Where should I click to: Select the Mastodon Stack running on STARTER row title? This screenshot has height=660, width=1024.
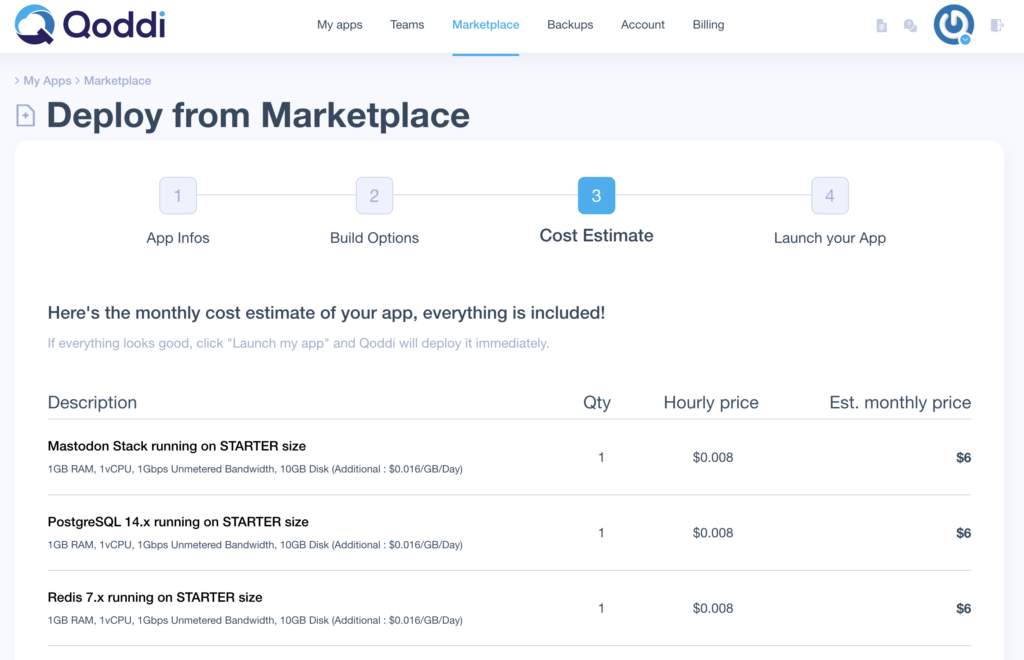[177, 446]
